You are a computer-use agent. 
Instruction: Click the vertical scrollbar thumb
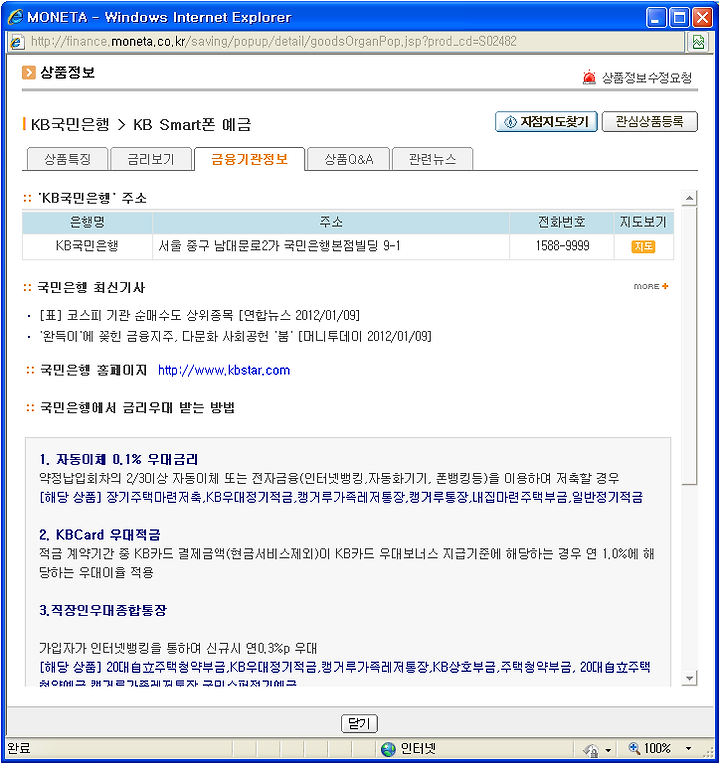[689, 345]
